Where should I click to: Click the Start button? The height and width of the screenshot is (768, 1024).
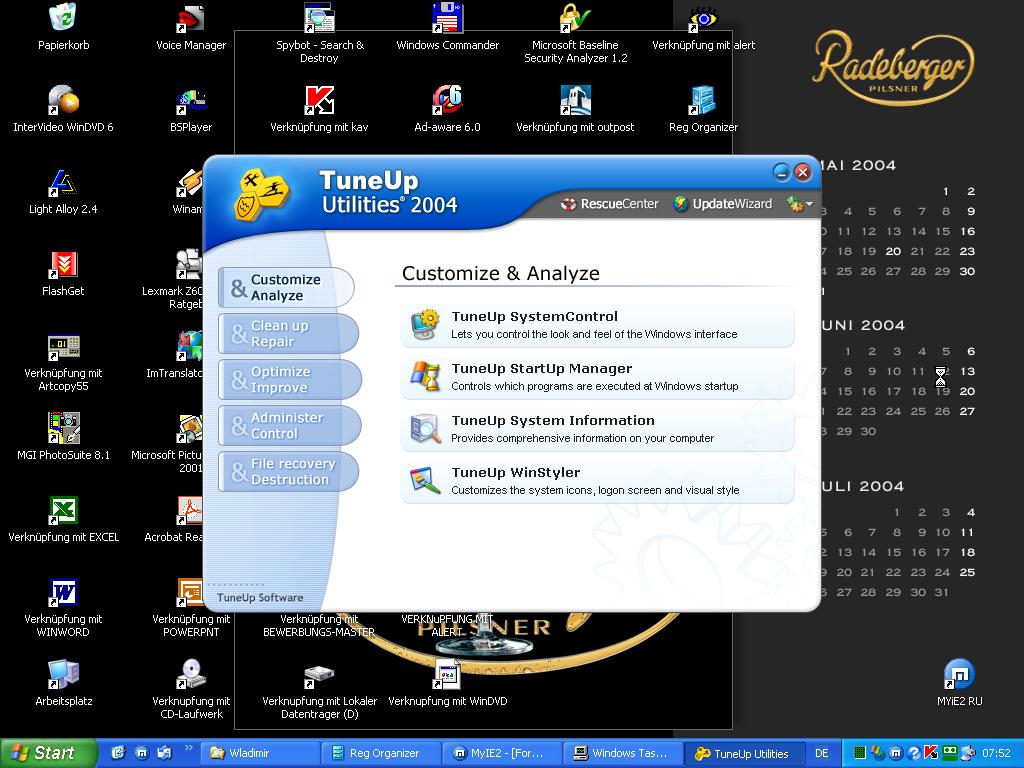tap(47, 753)
